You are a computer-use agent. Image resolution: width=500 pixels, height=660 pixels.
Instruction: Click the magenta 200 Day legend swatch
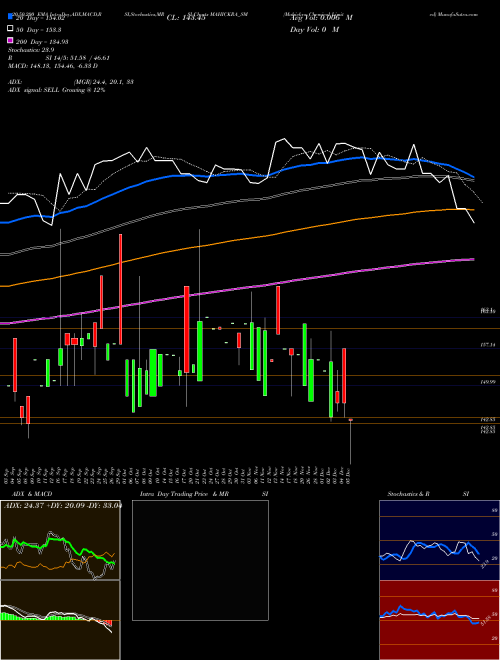tap(10, 40)
